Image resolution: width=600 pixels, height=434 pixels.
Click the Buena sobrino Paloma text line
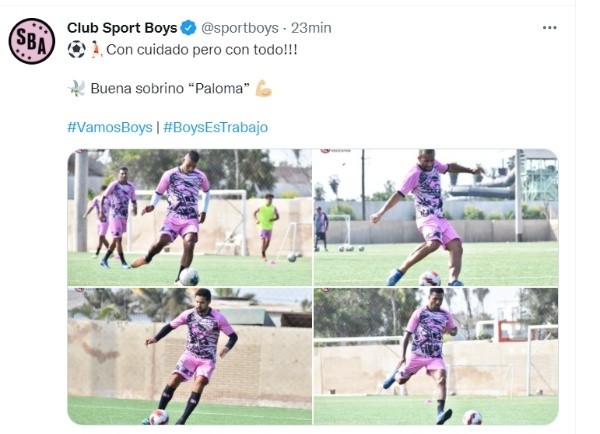click(170, 88)
